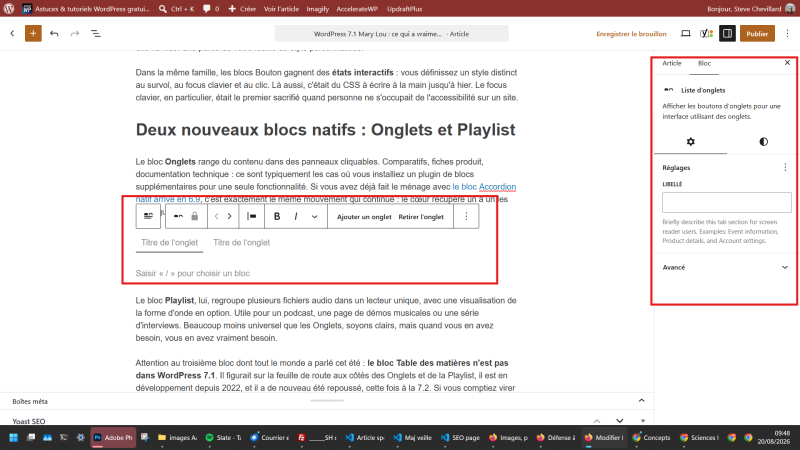The image size is (800, 450).
Task: Select the first Titre de l'onglet tab
Action: (169, 242)
